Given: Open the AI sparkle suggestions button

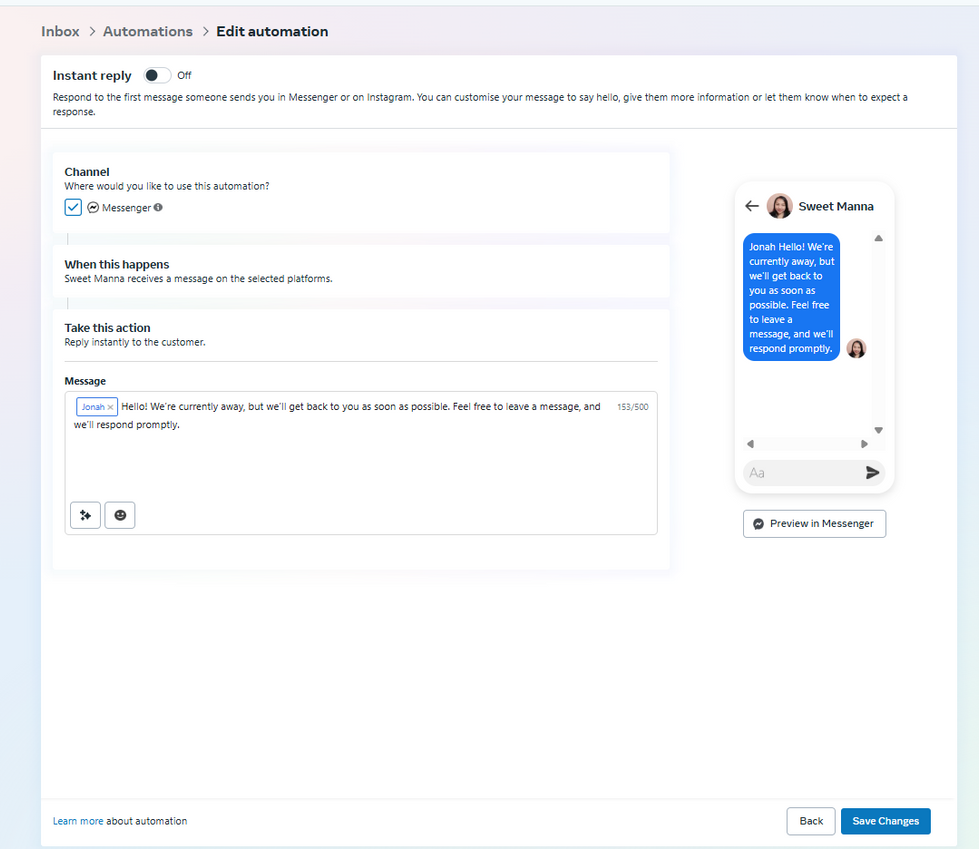Looking at the screenshot, I should point(86,515).
